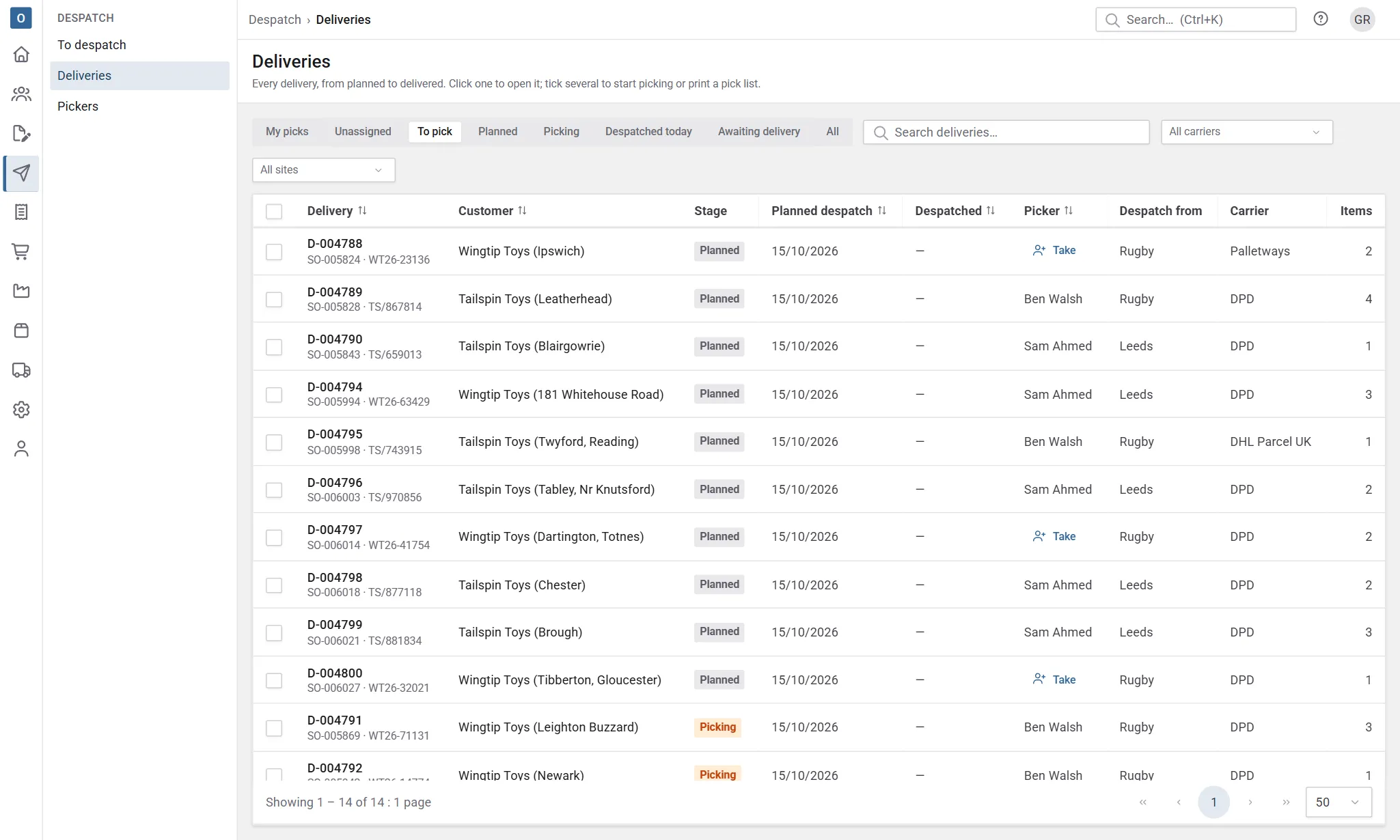Tick checkbox for delivery D-004796
The width and height of the screenshot is (1400, 840).
[x=274, y=490]
